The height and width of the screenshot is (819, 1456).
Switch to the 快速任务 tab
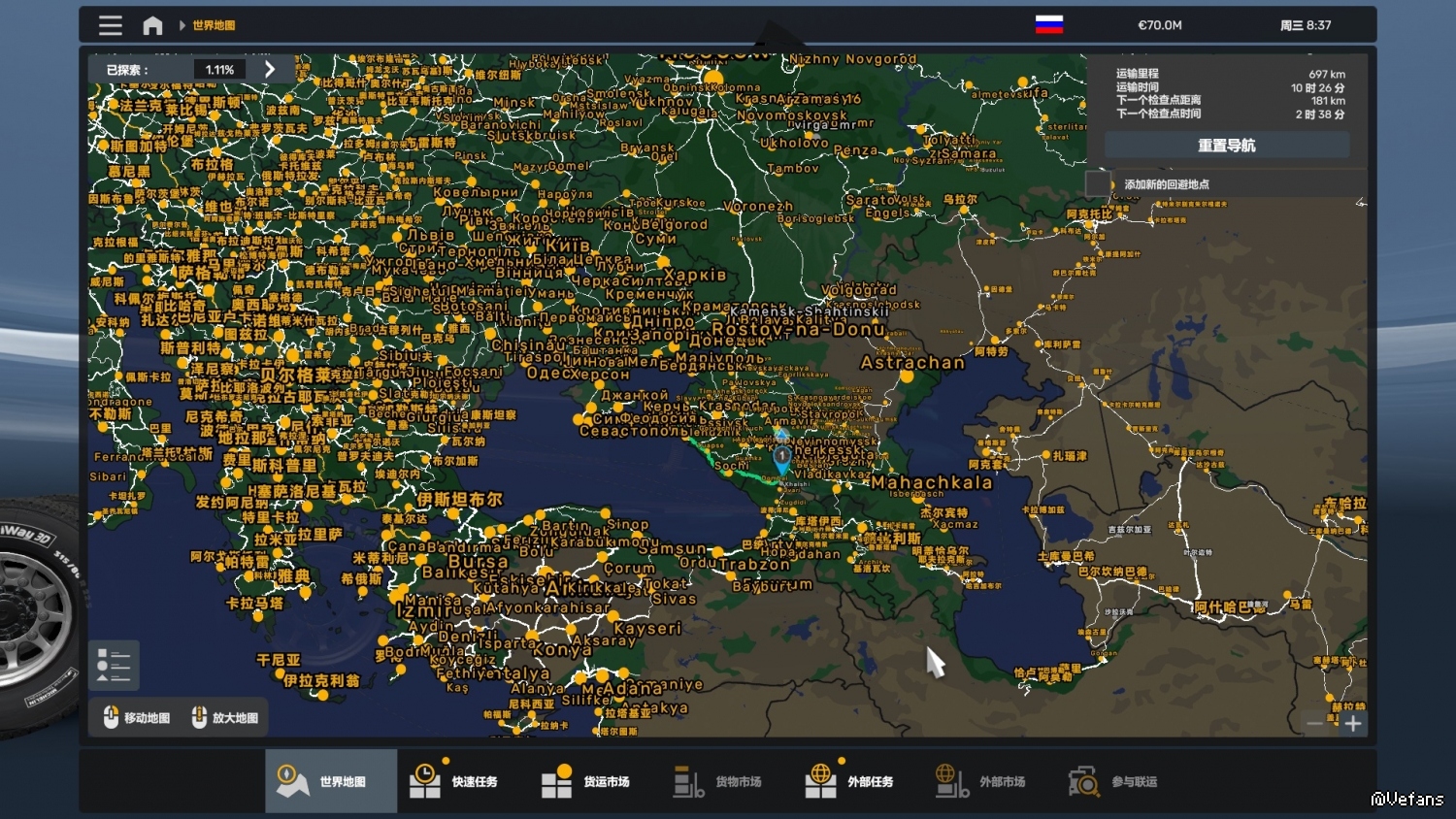click(x=454, y=781)
